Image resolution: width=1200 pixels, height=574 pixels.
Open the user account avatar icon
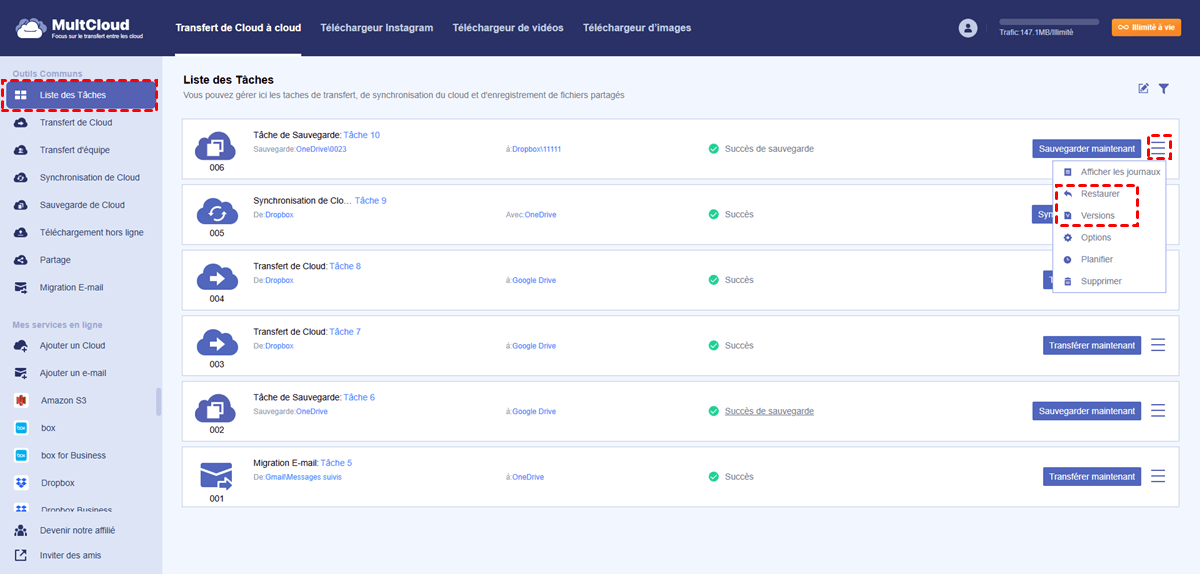(x=967, y=28)
